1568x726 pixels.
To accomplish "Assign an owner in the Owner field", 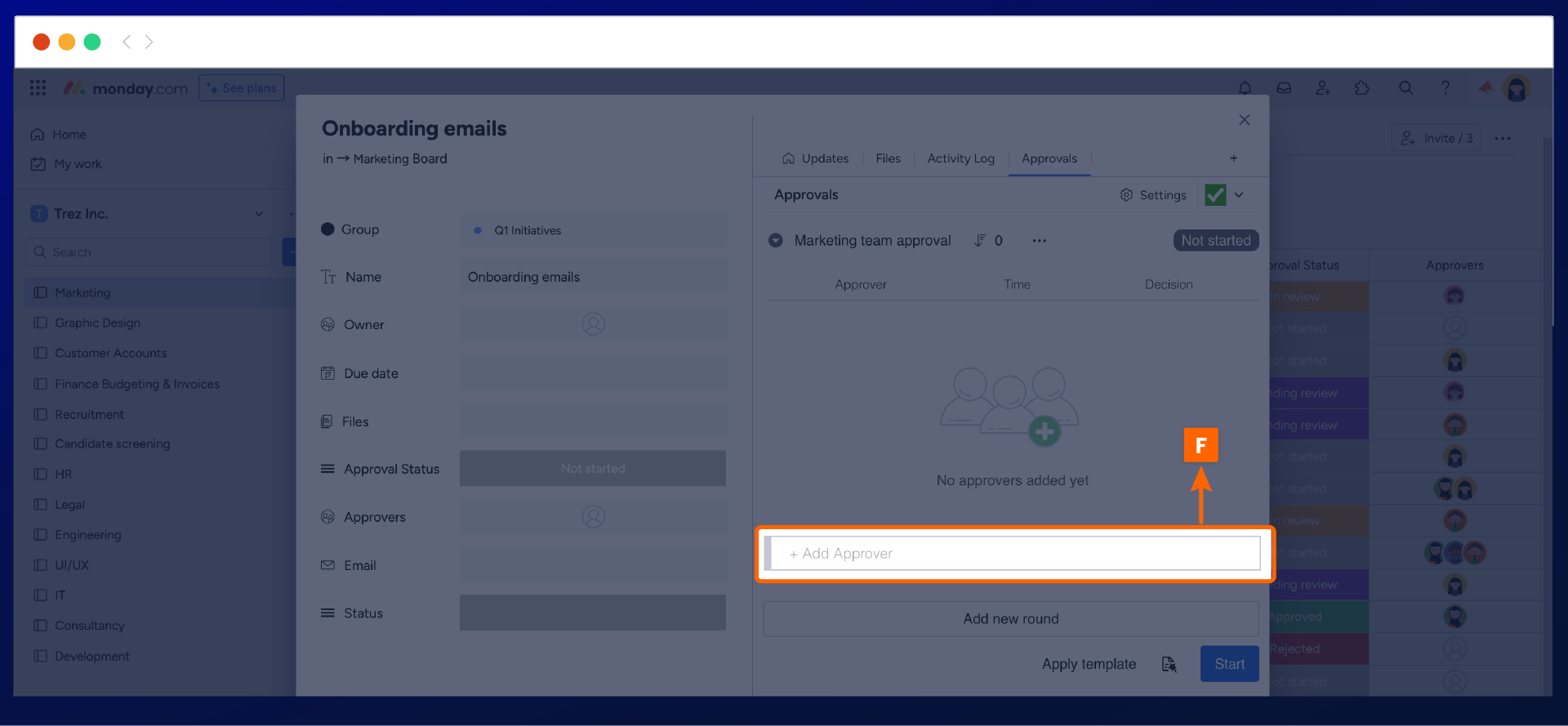I will tap(593, 324).
